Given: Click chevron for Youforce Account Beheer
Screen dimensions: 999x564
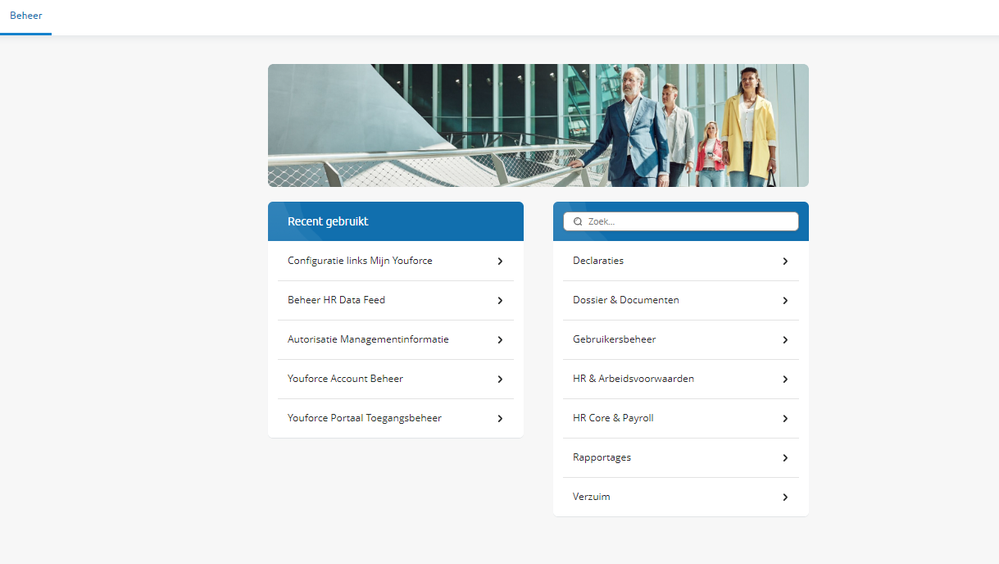Looking at the screenshot, I should (x=500, y=379).
